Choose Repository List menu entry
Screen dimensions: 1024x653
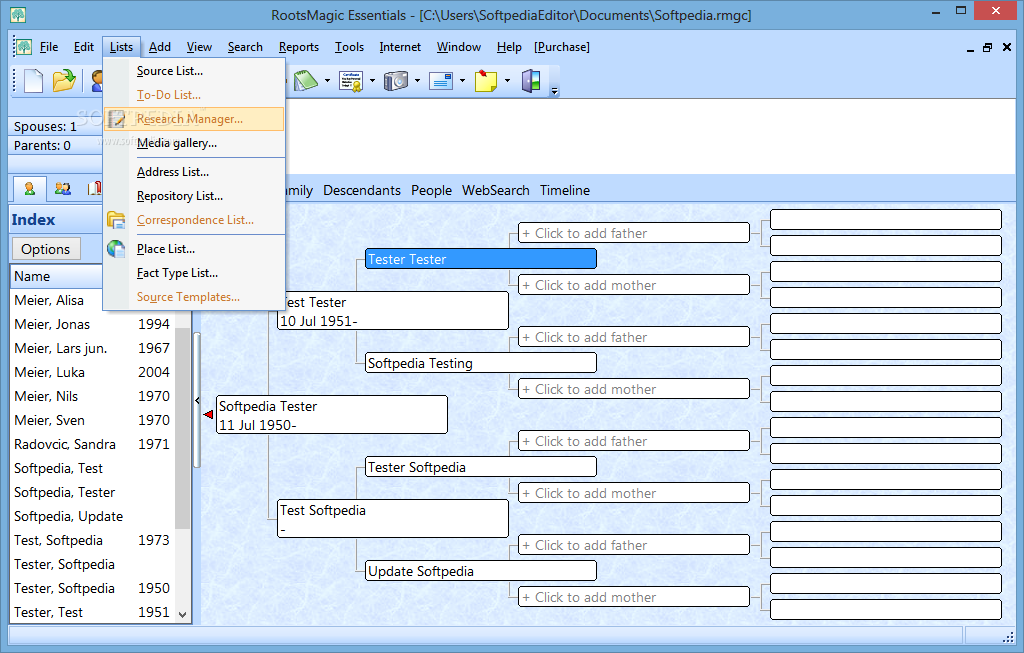(x=194, y=196)
